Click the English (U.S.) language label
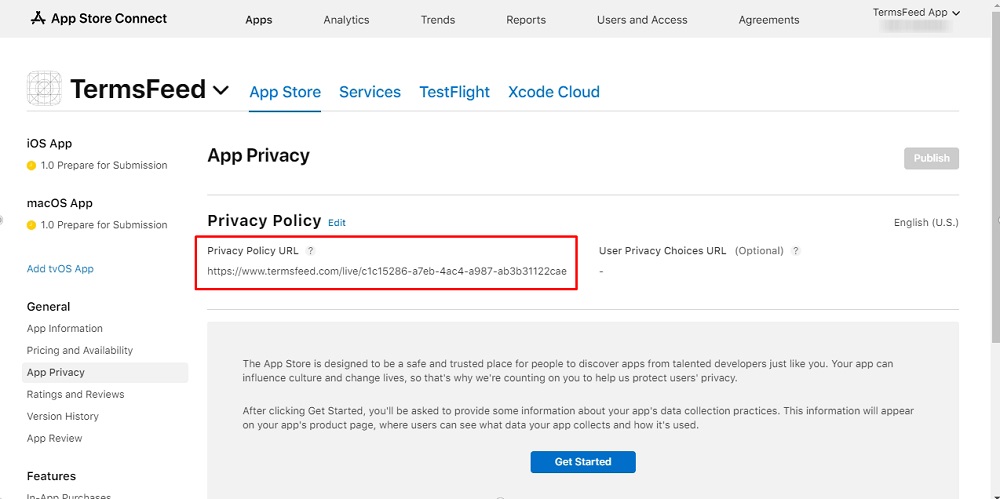 click(926, 223)
